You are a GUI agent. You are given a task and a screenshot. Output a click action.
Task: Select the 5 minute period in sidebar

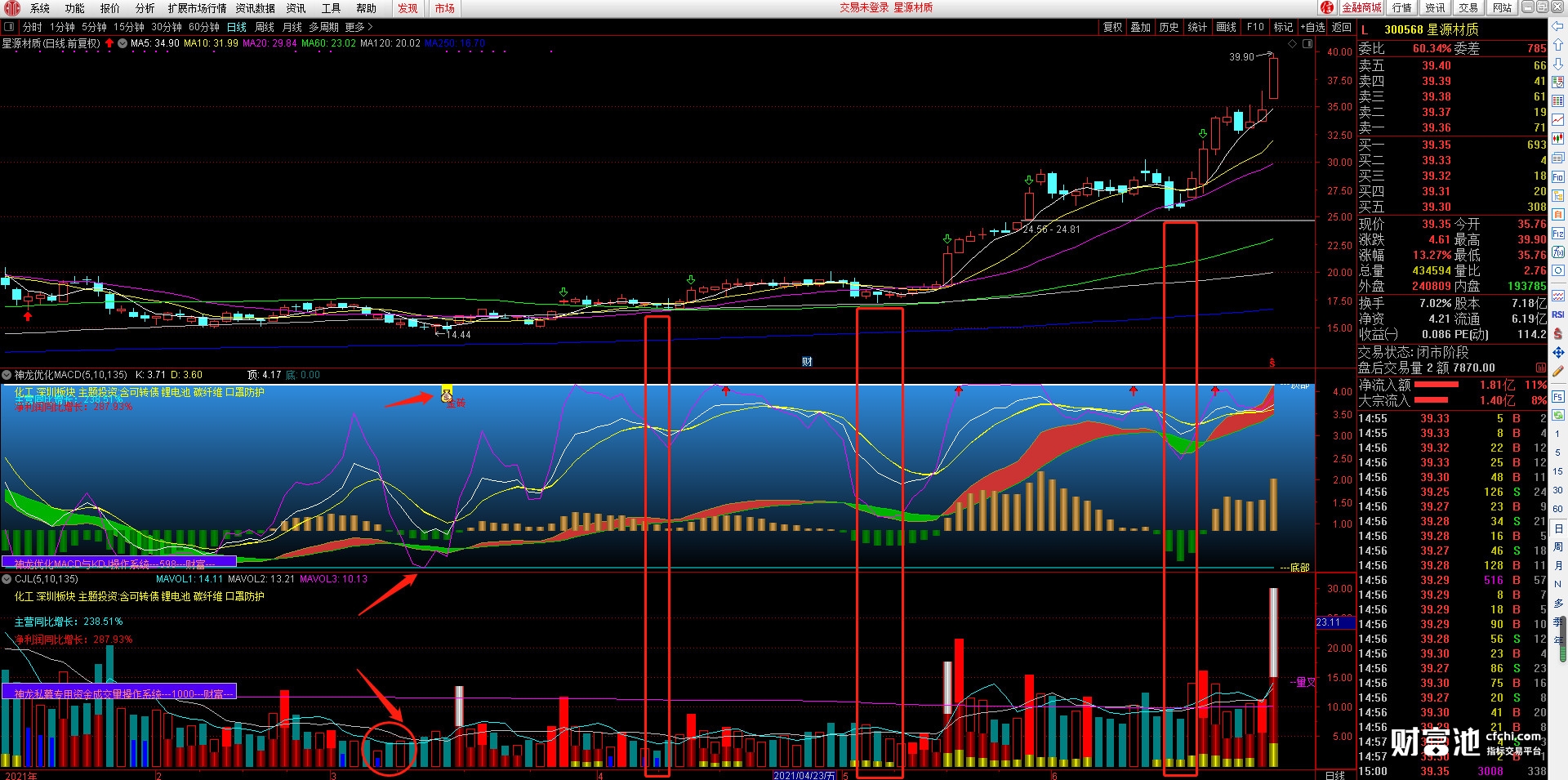click(x=1558, y=452)
